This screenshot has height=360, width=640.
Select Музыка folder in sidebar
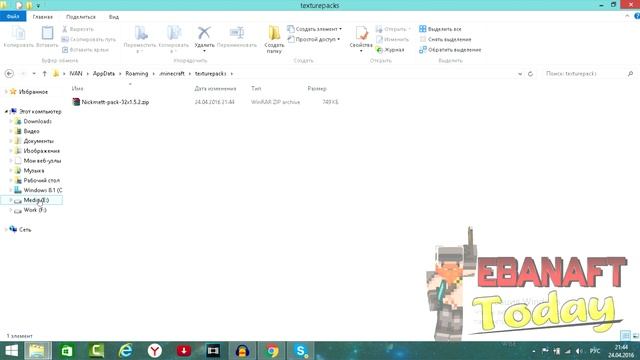[x=34, y=171]
